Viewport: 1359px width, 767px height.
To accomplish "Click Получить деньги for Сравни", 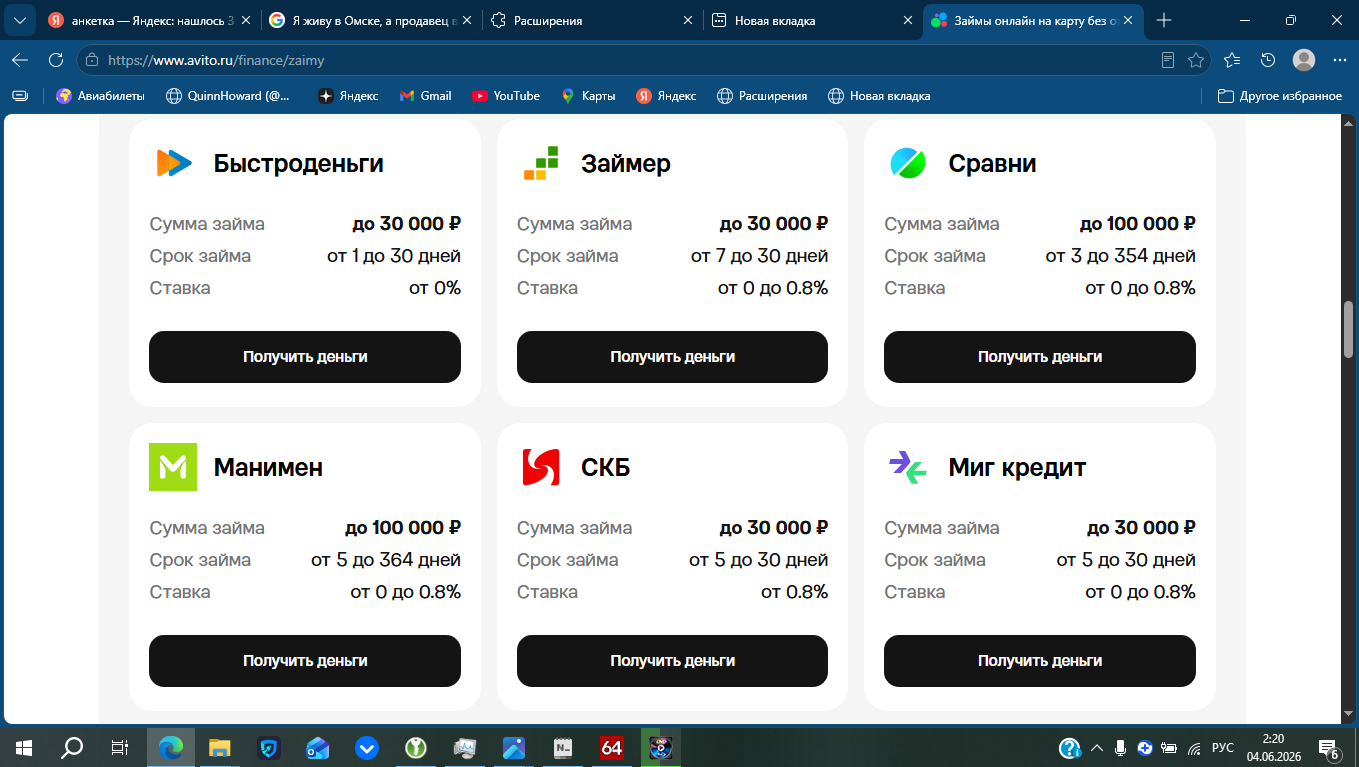I will [1040, 356].
